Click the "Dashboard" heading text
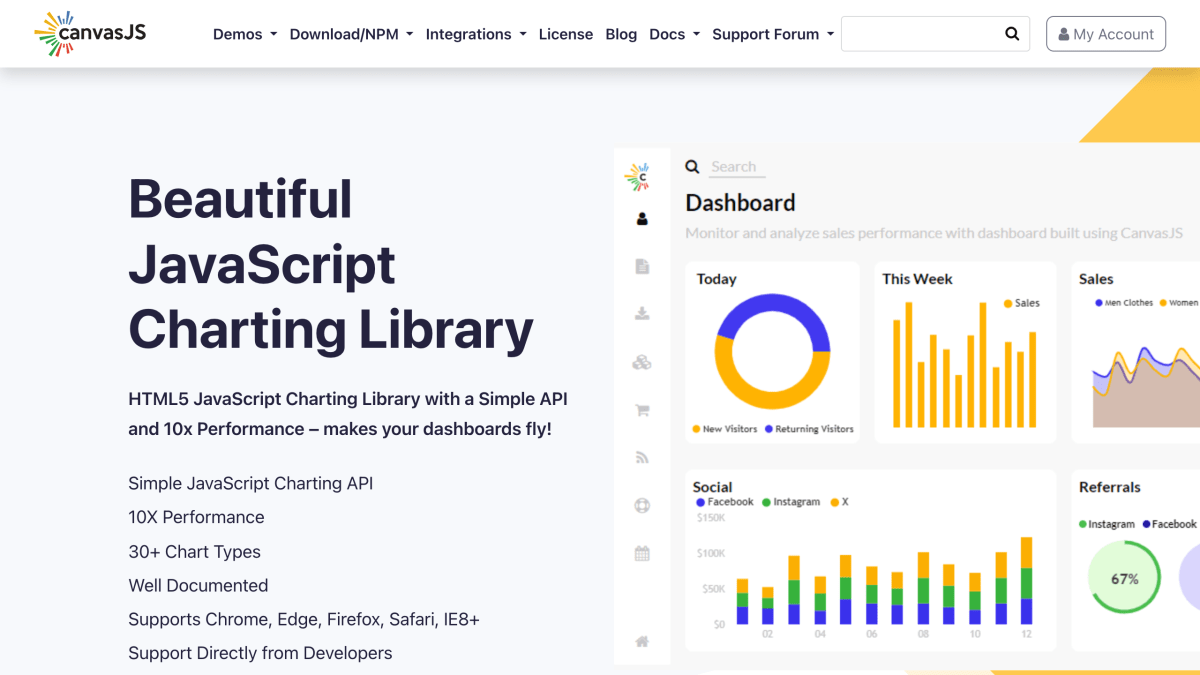 point(741,203)
